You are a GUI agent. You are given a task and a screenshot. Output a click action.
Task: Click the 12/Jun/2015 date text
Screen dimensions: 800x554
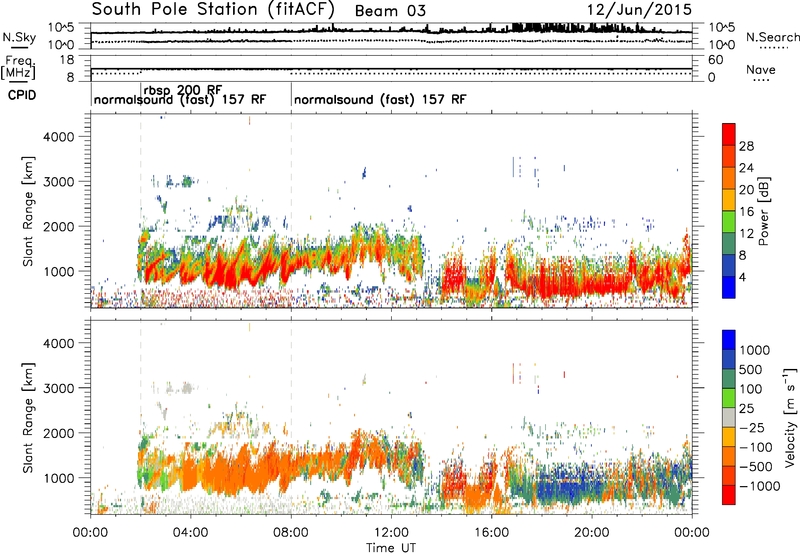[x=639, y=10]
